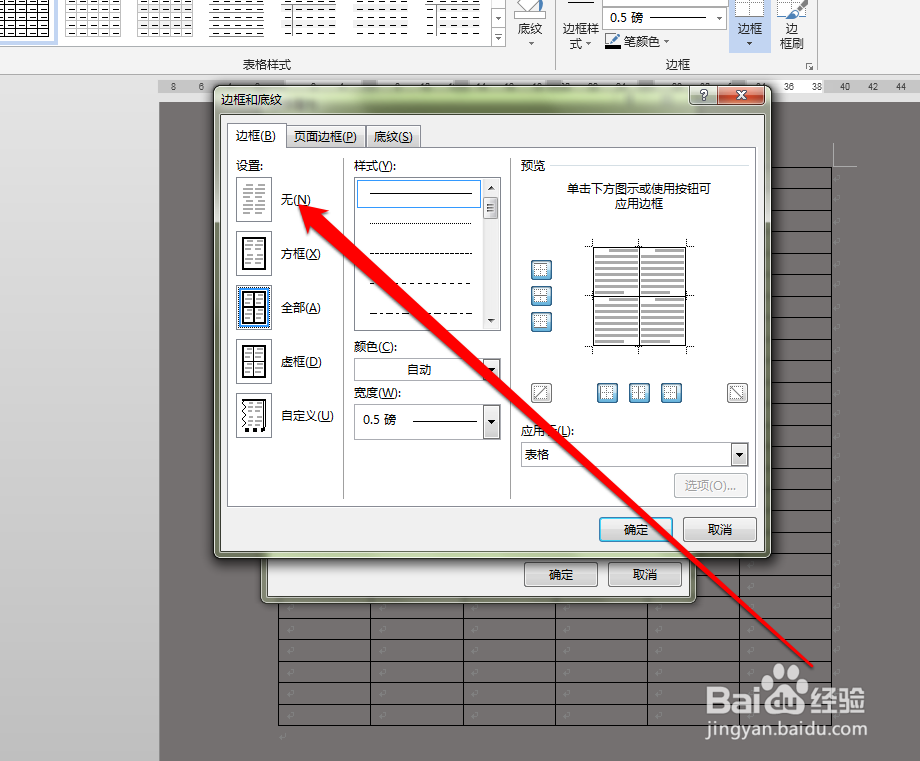The image size is (920, 761).
Task: Activate 边框刷 border painter tool
Action: (792, 25)
